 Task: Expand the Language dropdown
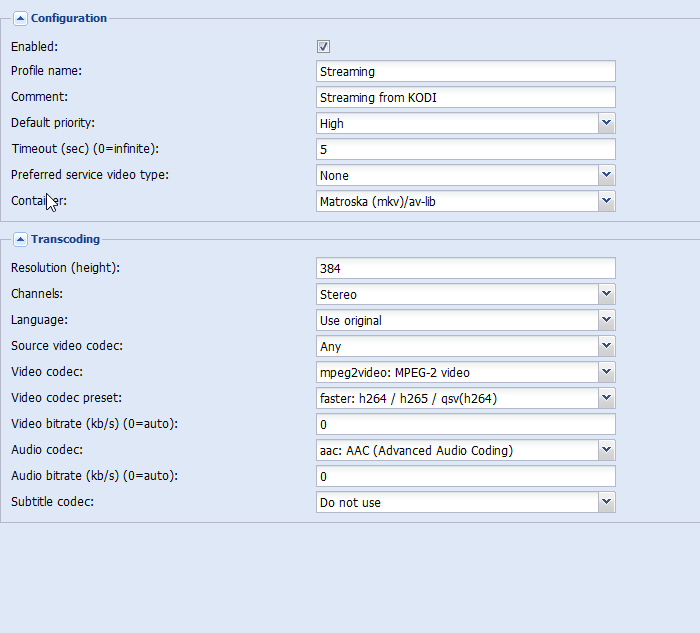click(606, 320)
